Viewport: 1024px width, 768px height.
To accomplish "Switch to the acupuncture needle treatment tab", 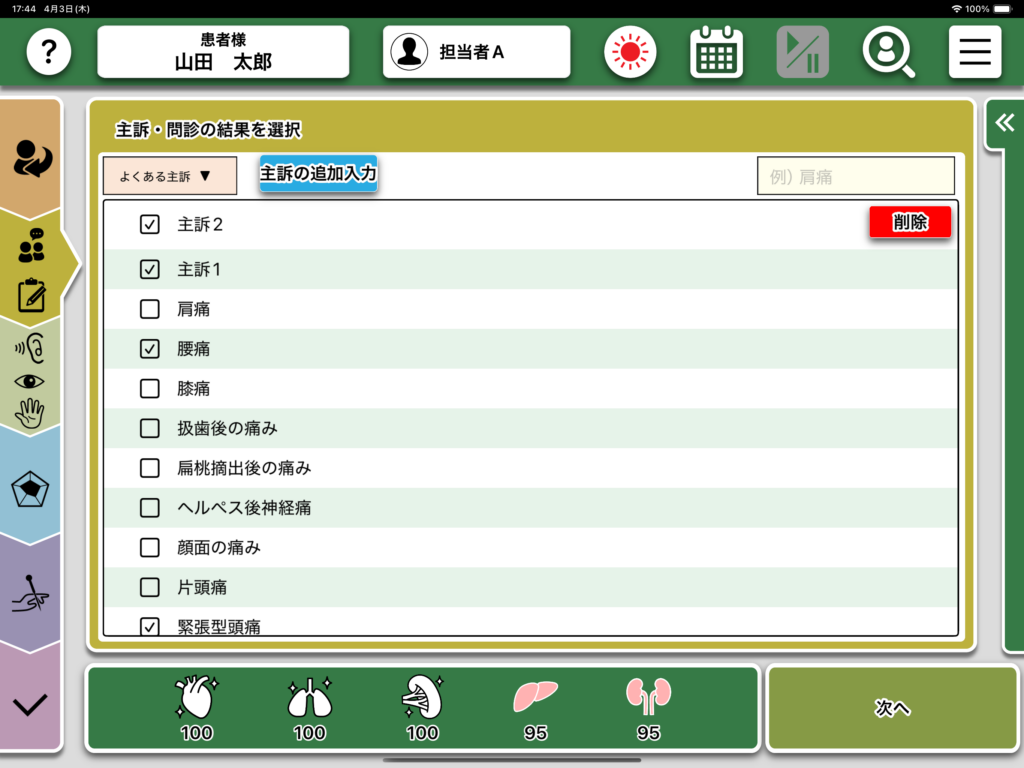I will pos(31,595).
